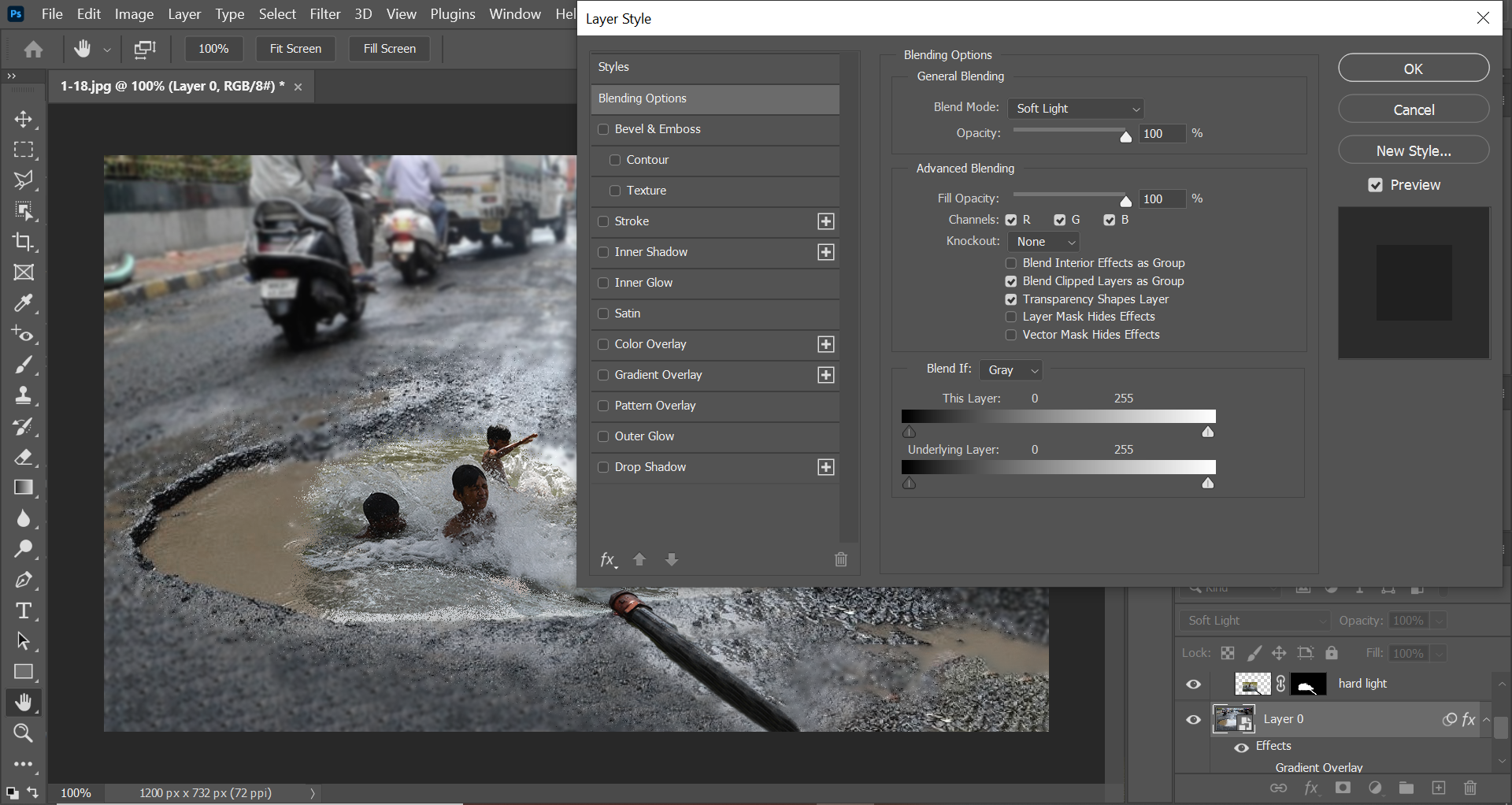Hide the hard light layer
1512x805 pixels.
point(1193,683)
